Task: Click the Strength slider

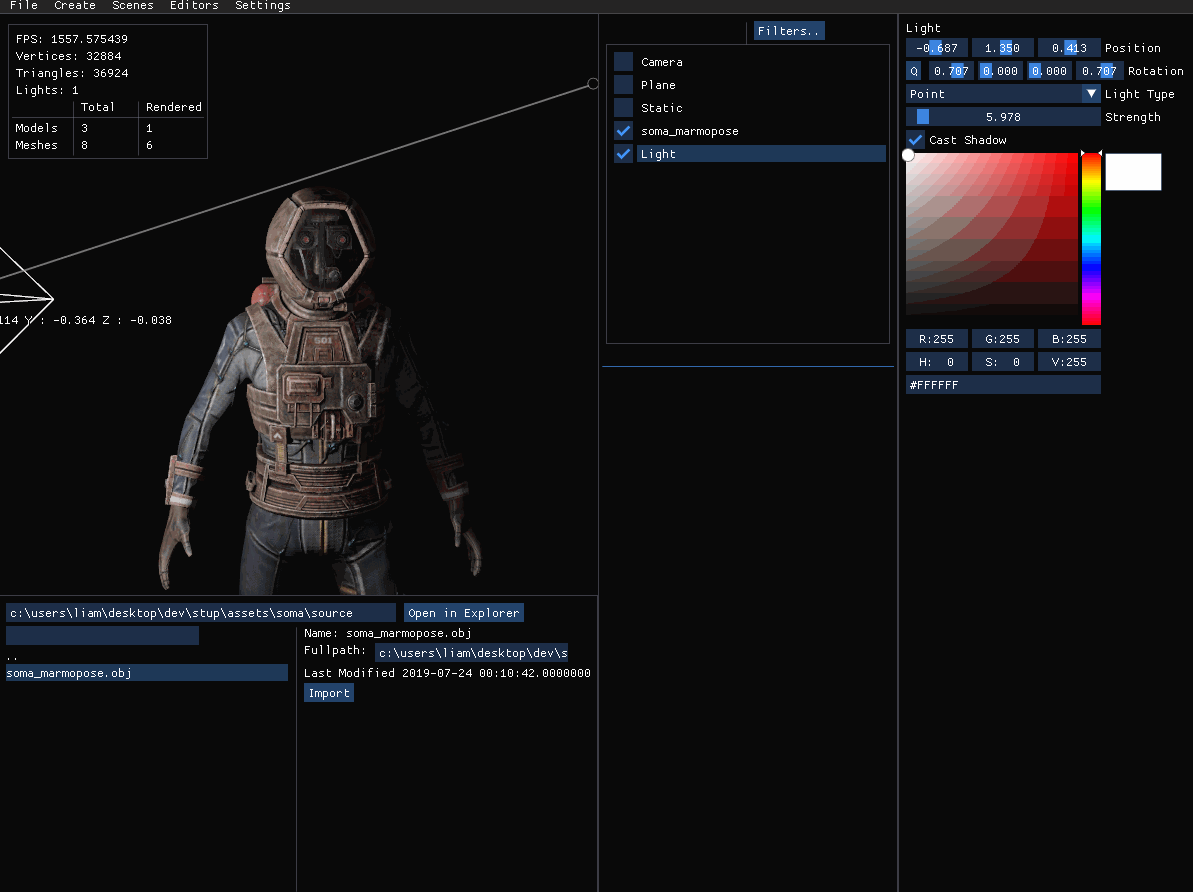Action: (x=1003, y=117)
